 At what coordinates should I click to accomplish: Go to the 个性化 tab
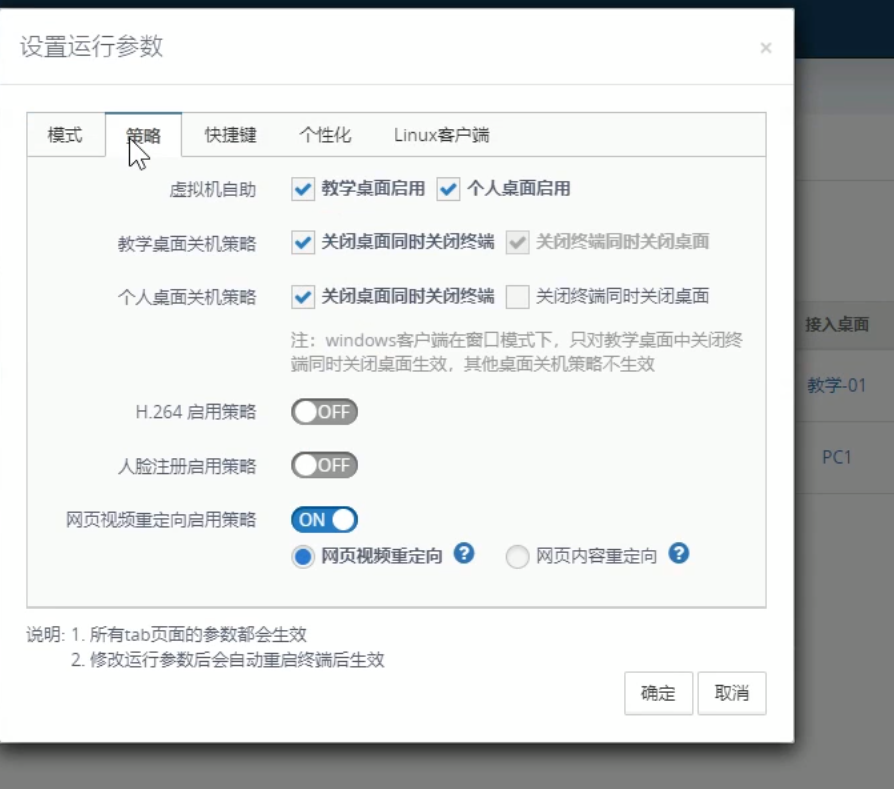[325, 135]
